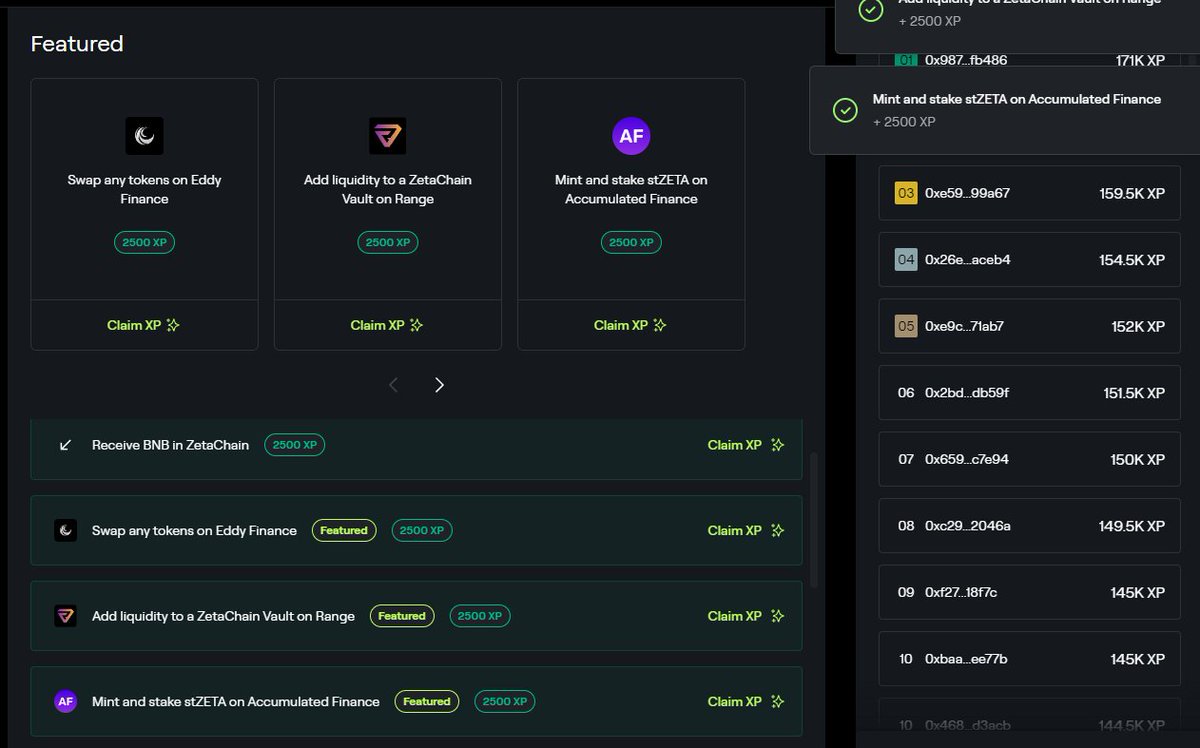Claim XP for Swap any tokens list row

[x=746, y=531]
